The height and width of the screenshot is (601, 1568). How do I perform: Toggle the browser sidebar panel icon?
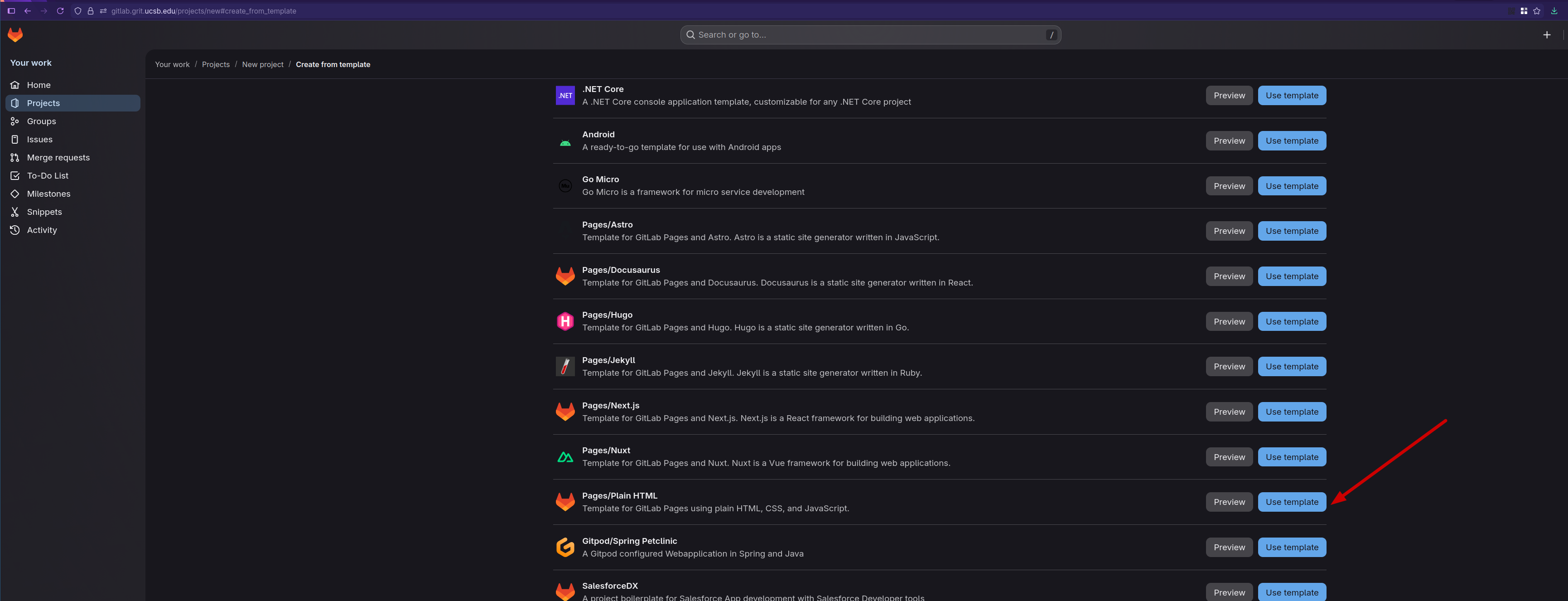(x=11, y=11)
